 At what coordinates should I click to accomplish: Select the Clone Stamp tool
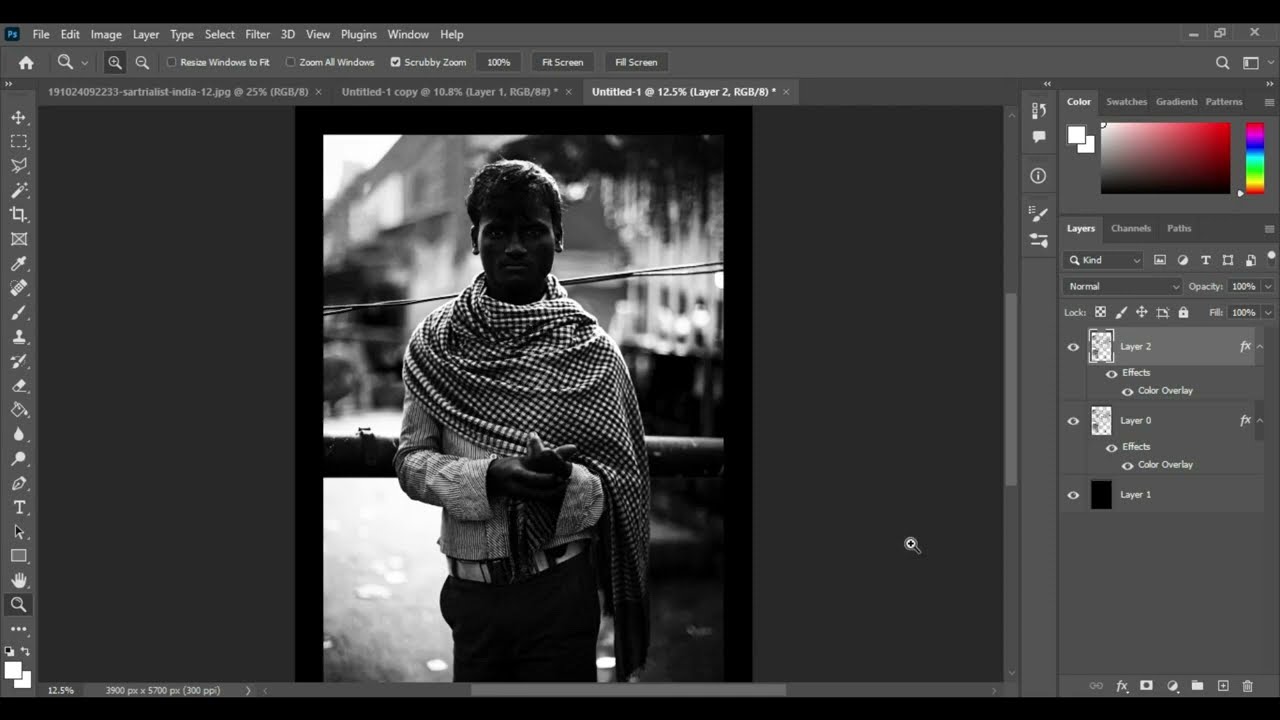(x=19, y=337)
